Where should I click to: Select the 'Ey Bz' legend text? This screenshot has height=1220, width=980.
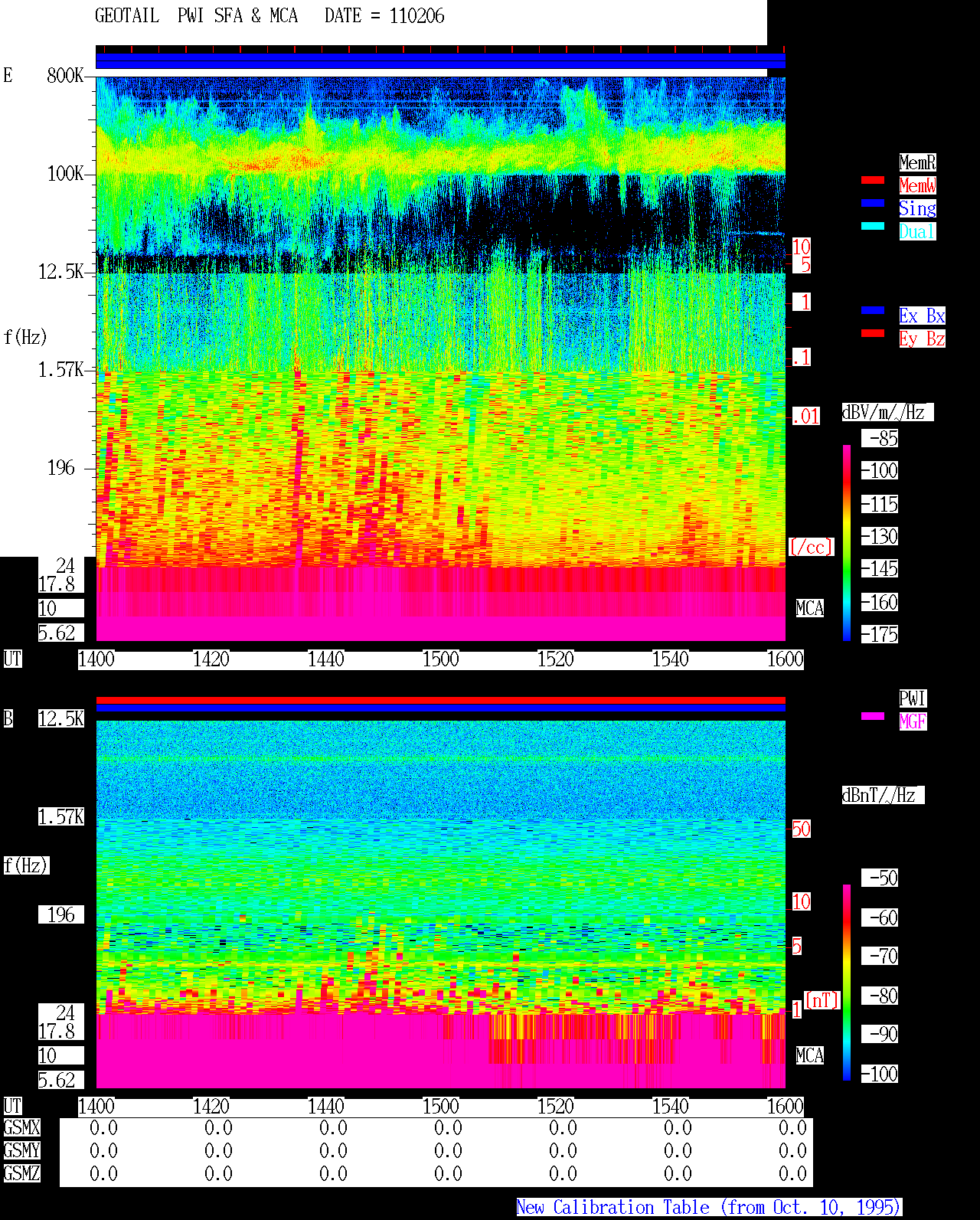(922, 339)
